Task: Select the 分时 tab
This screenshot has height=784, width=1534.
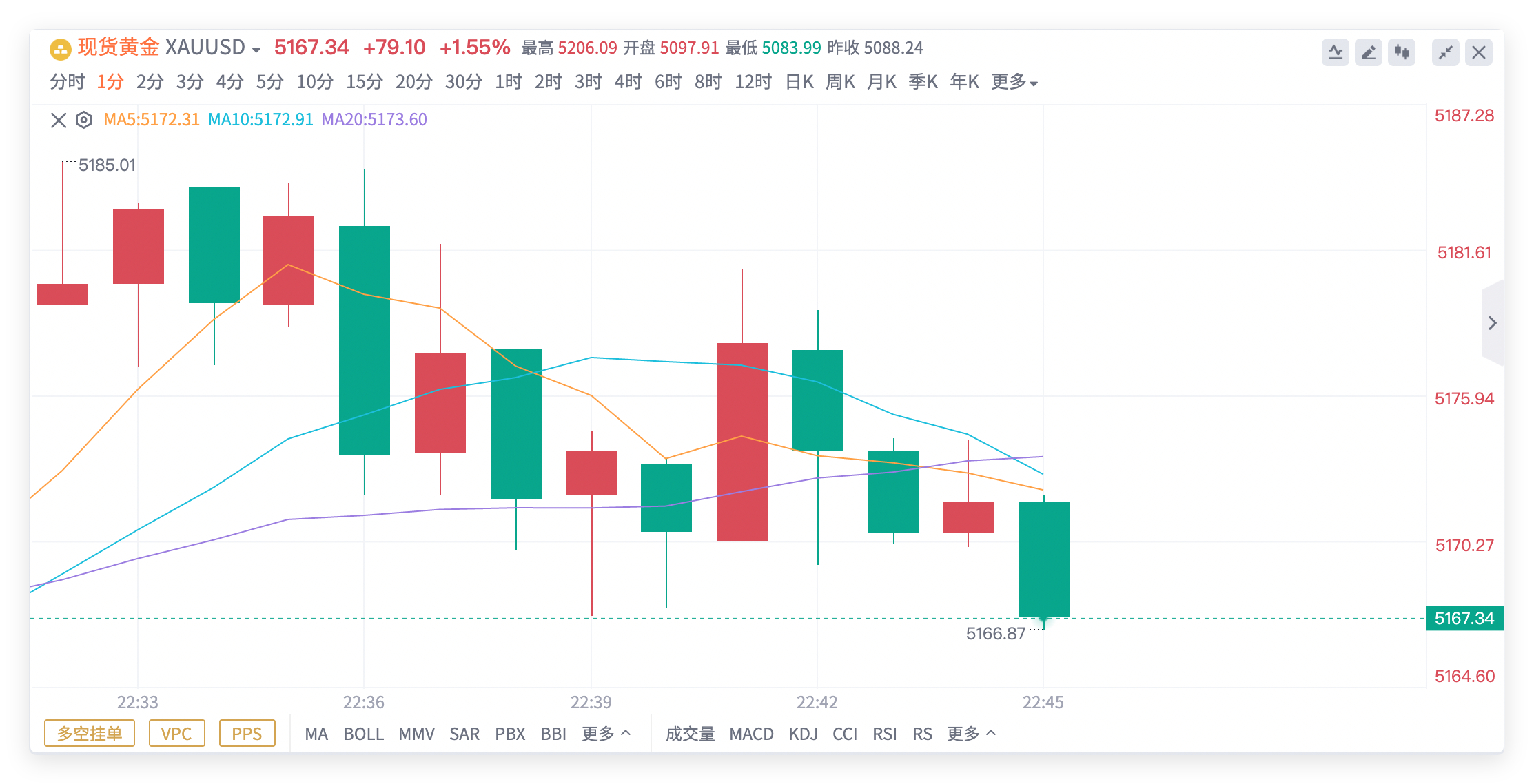Action: [x=65, y=81]
